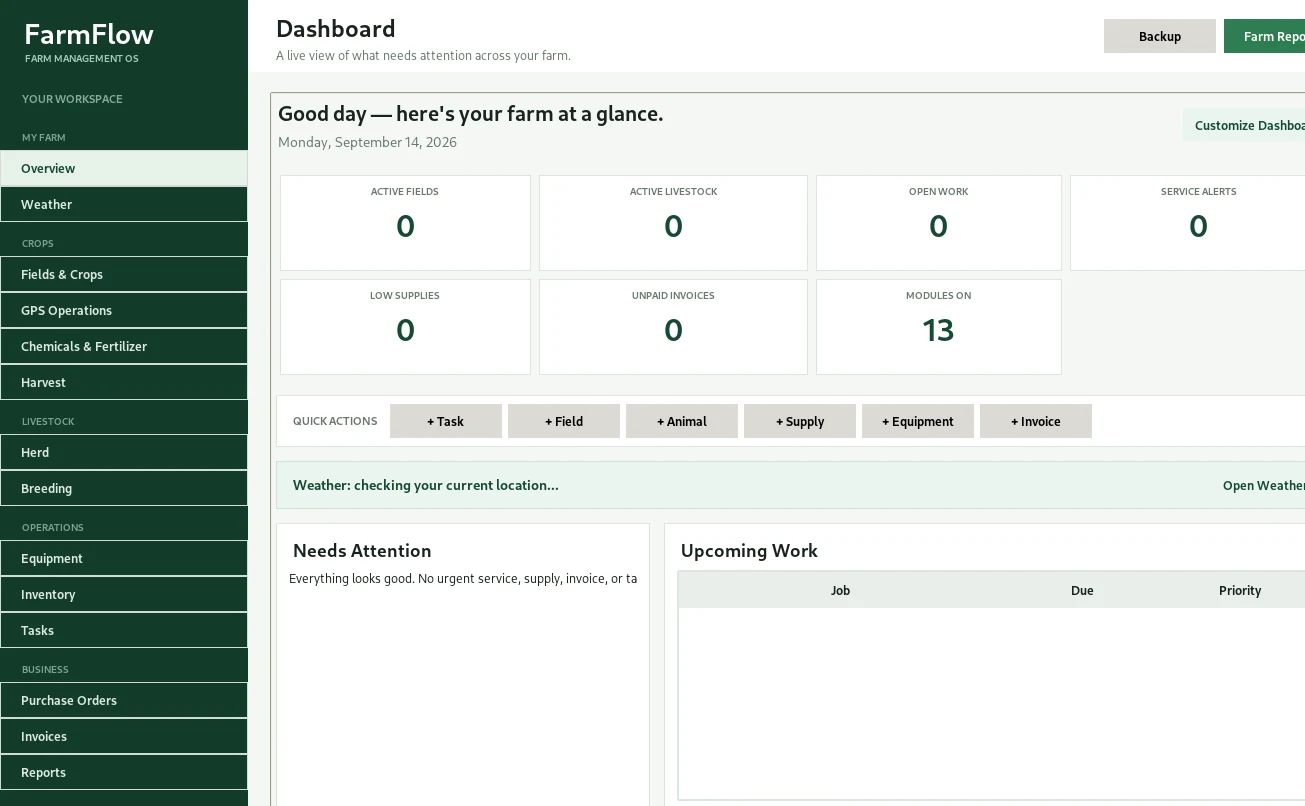The image size is (1305, 806).
Task: Open the Breeding section
Action: click(124, 488)
